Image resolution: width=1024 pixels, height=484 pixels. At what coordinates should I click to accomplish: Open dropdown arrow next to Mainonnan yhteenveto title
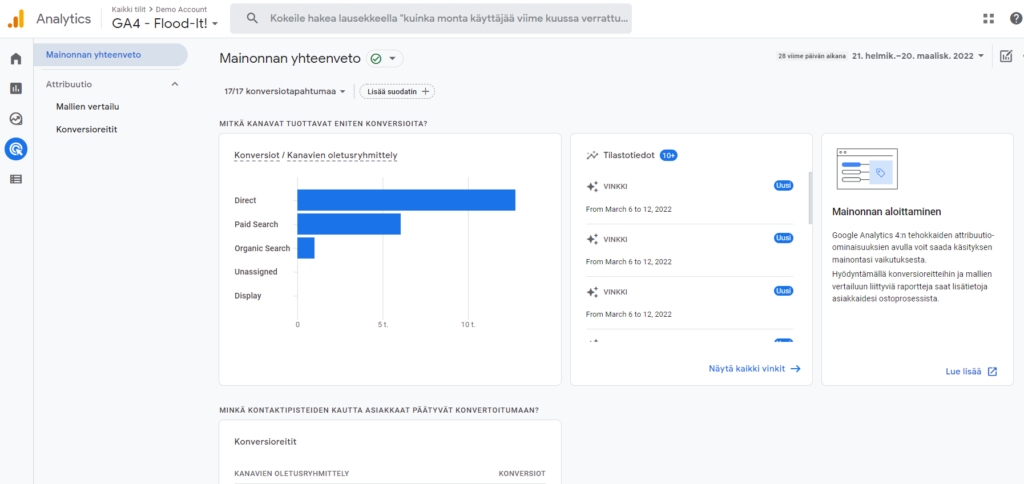click(392, 59)
